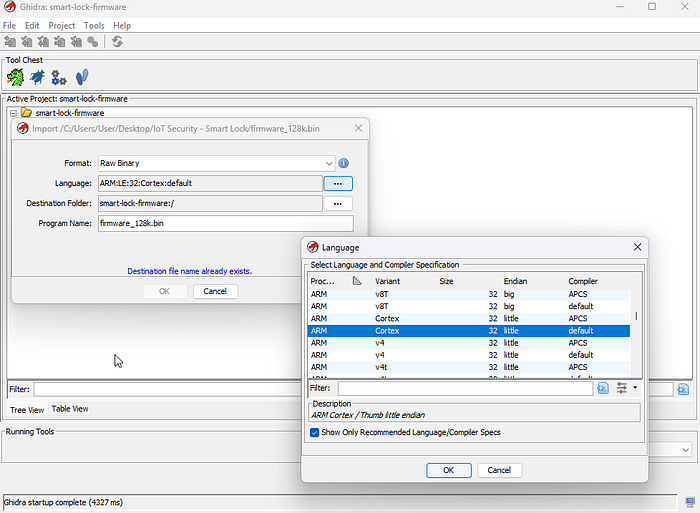Sort by the Endian column header
The image size is (700, 513).
516,281
